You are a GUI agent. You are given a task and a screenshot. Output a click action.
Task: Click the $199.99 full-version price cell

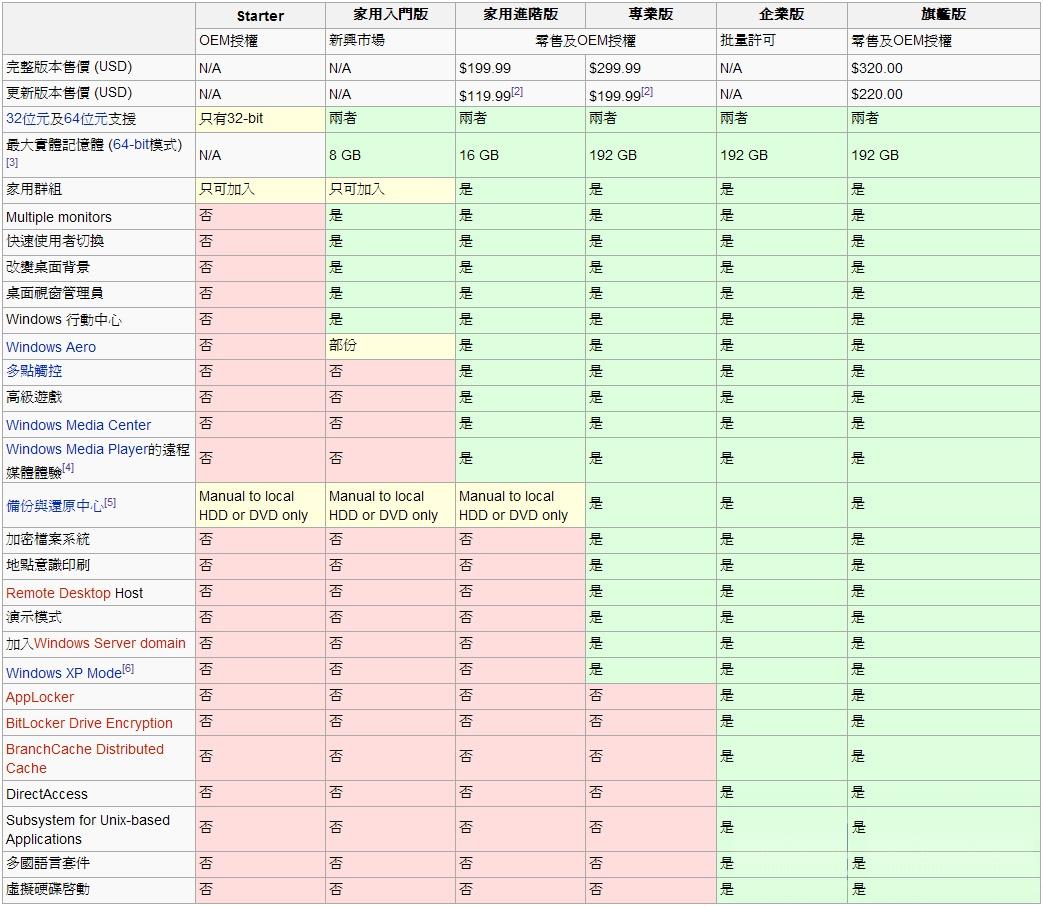pos(520,68)
